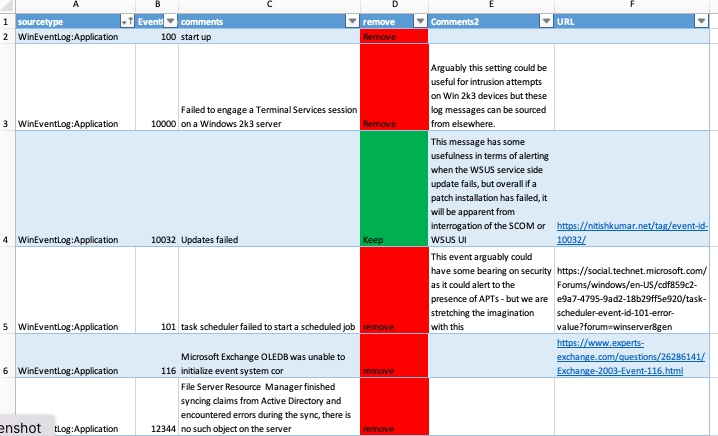Click the 'Updates failed' cell
Screen dimensions: 718x436
click(269, 189)
